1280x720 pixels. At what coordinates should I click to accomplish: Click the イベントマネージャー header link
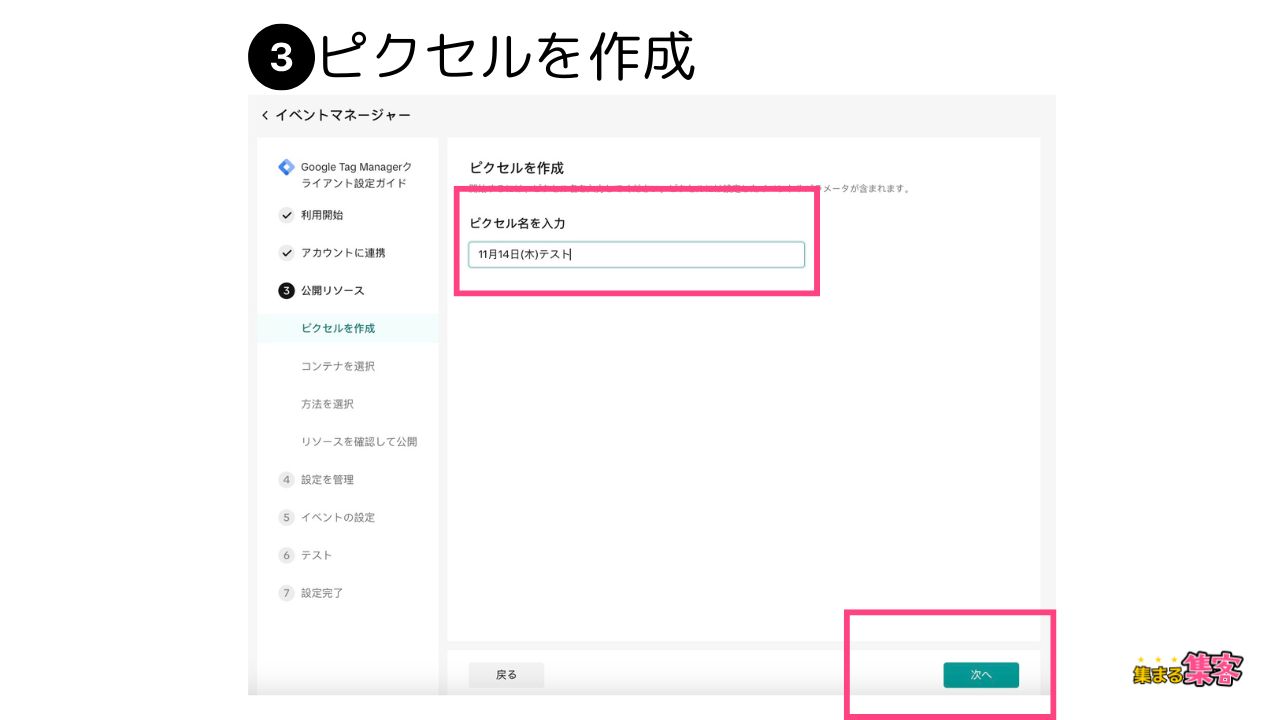(342, 116)
